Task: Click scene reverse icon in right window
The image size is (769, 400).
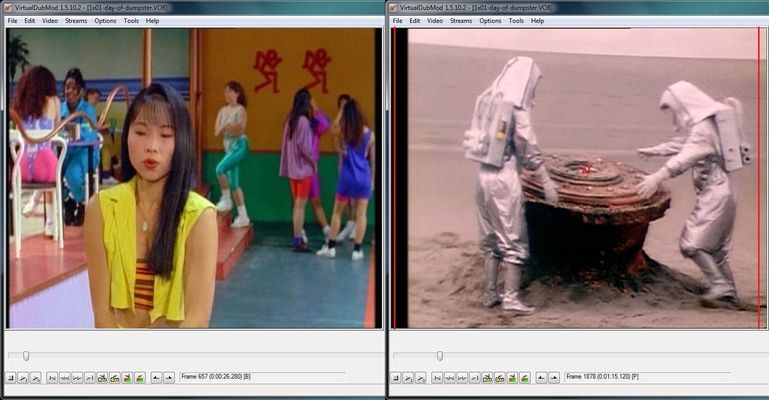Action: [512, 377]
